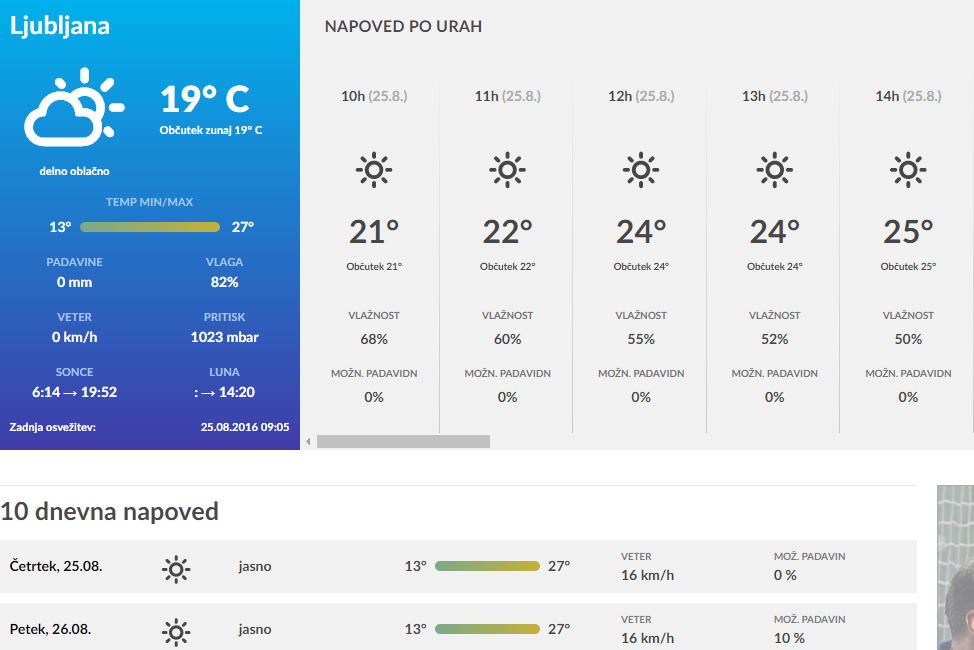974x650 pixels.
Task: Click the 'NAPOVED PO URAH' heading
Action: coord(403,27)
